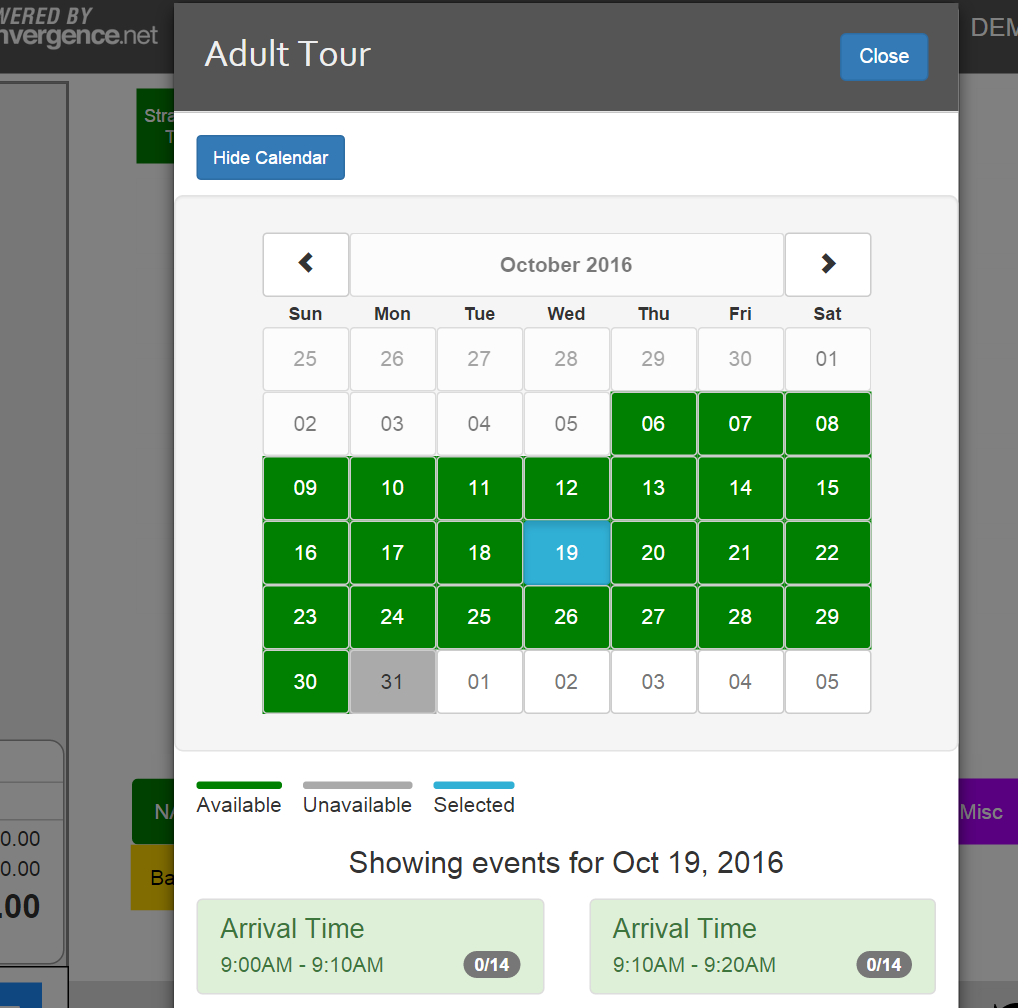This screenshot has width=1018, height=1008.
Task: Select October 26 in calendar
Action: (566, 617)
